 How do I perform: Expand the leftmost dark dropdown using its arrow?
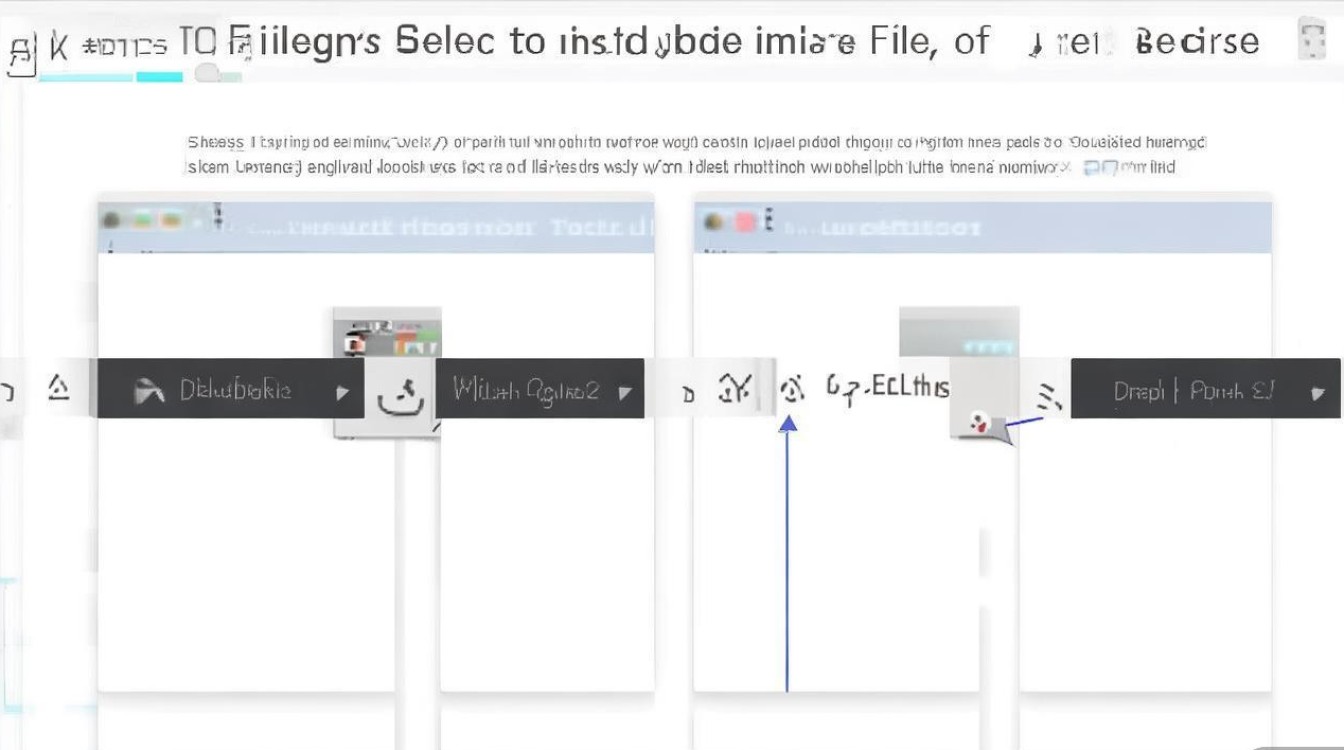(343, 392)
